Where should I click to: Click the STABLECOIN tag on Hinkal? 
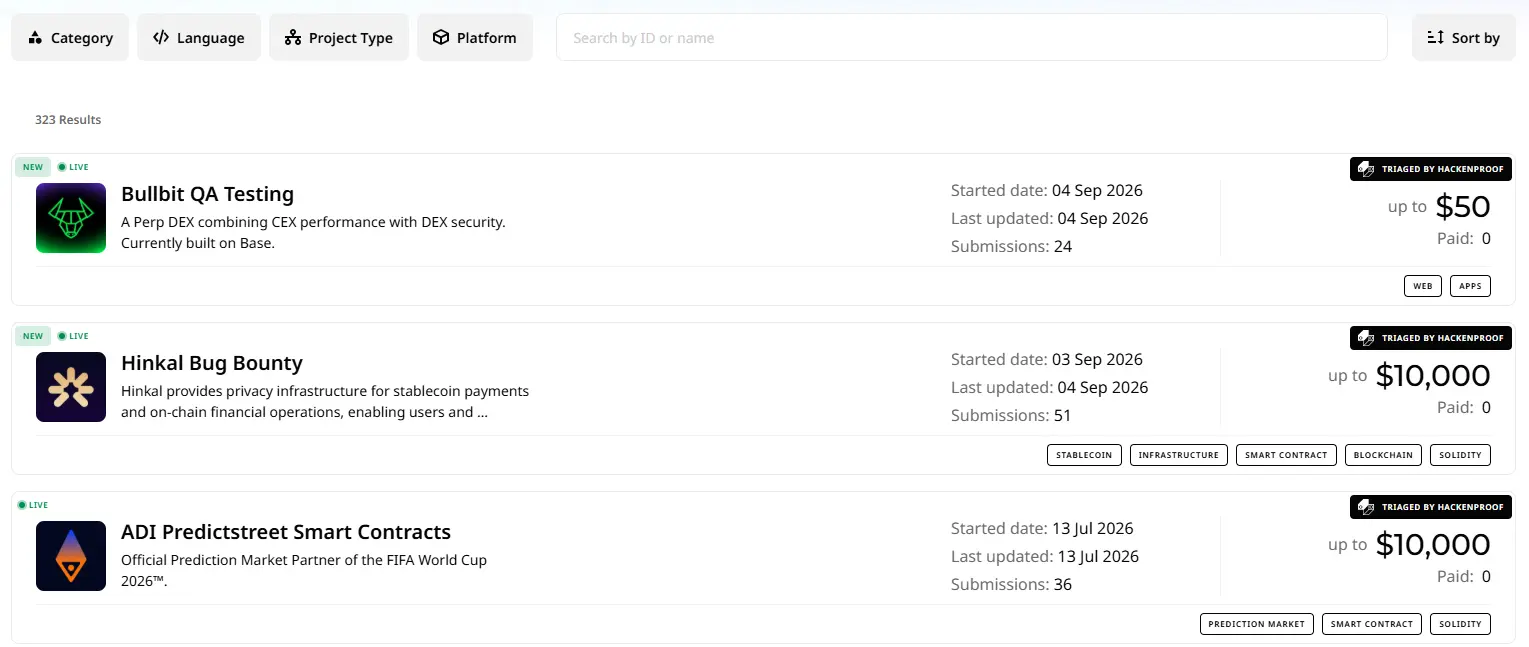1085,455
